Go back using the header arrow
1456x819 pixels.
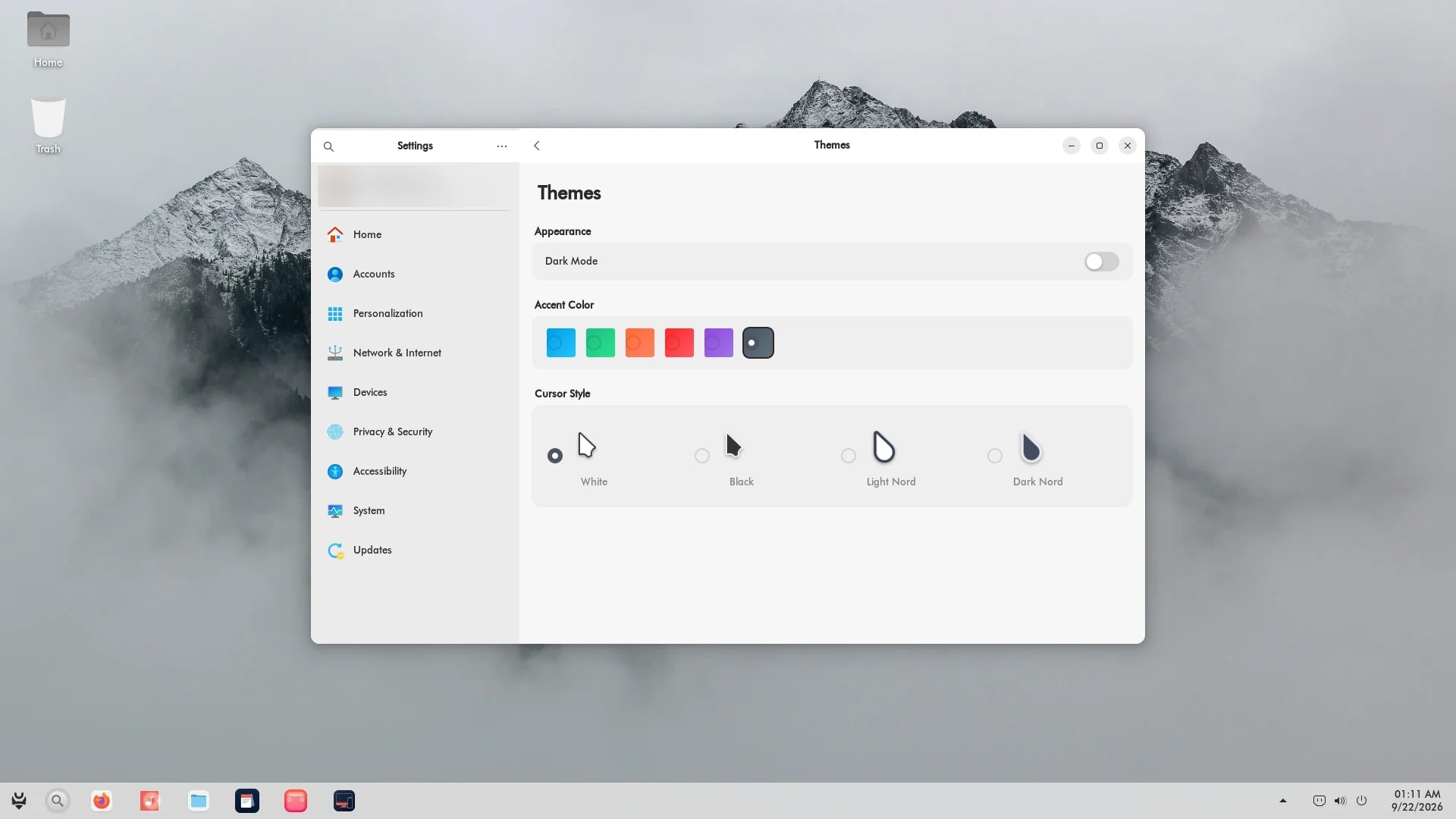coord(537,146)
